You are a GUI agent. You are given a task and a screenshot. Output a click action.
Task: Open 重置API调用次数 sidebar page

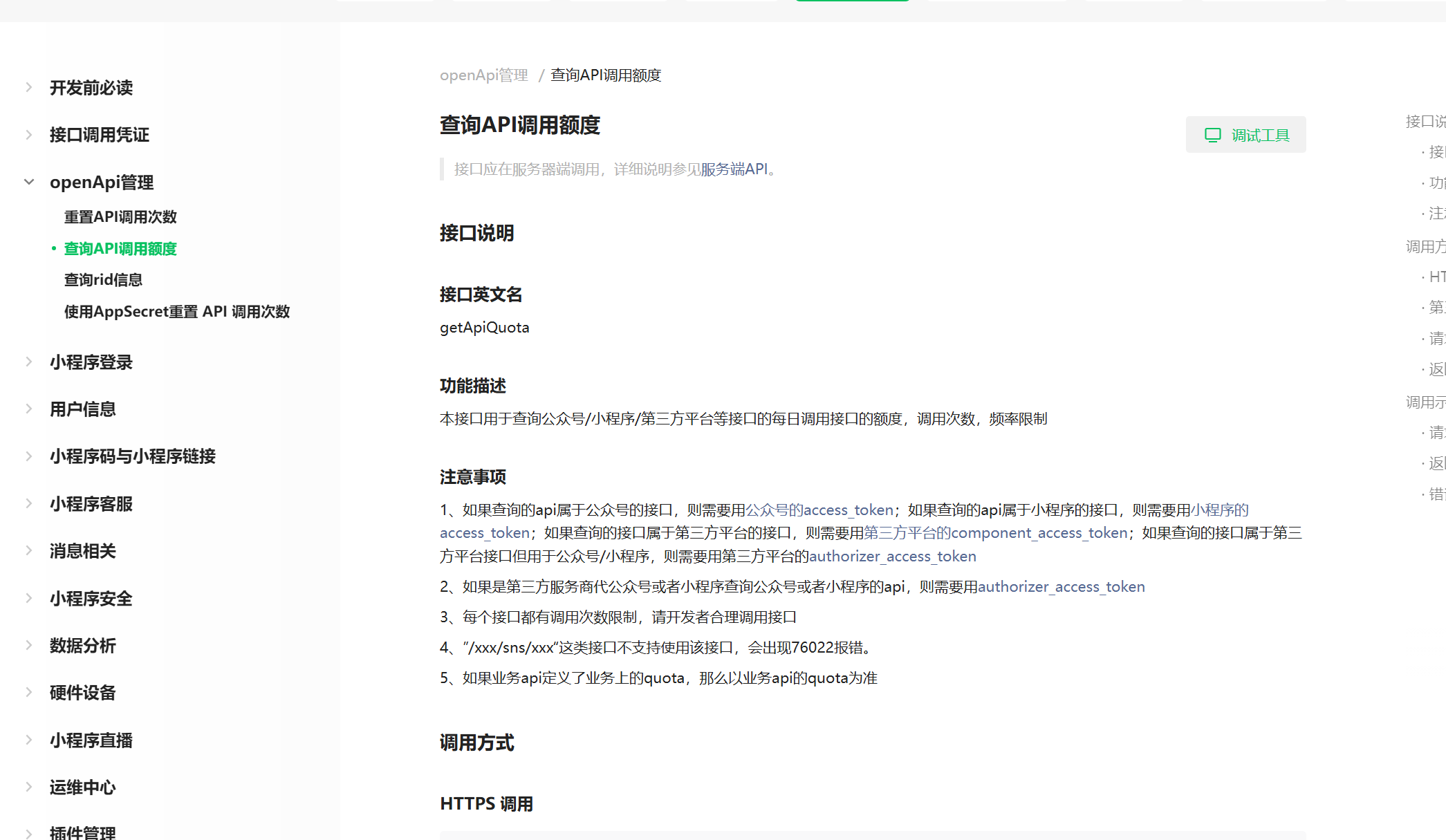[120, 217]
